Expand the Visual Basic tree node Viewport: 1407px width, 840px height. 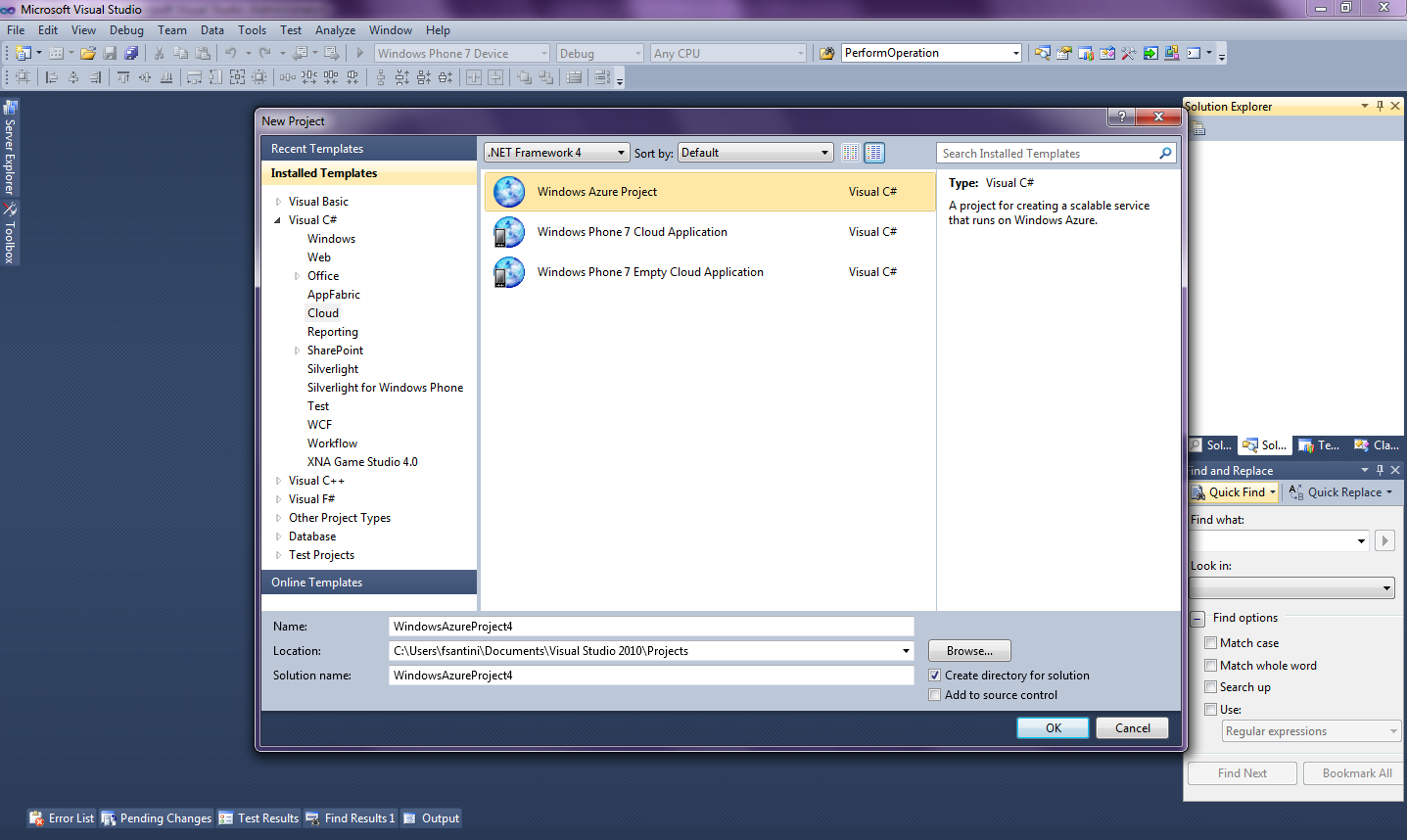[278, 202]
